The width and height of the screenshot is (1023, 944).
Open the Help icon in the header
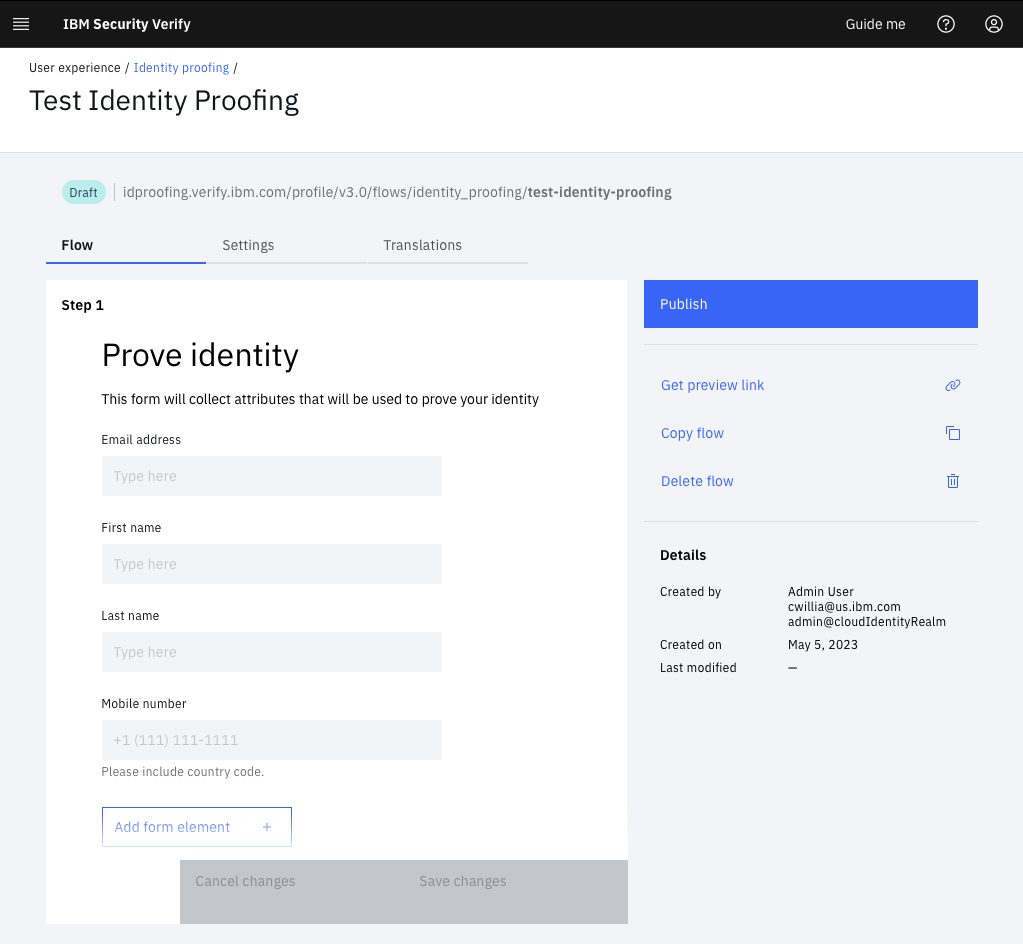tap(945, 23)
